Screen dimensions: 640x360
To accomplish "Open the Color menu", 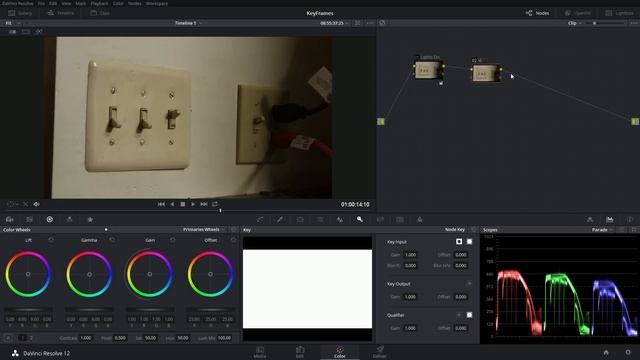I will 118,3.
